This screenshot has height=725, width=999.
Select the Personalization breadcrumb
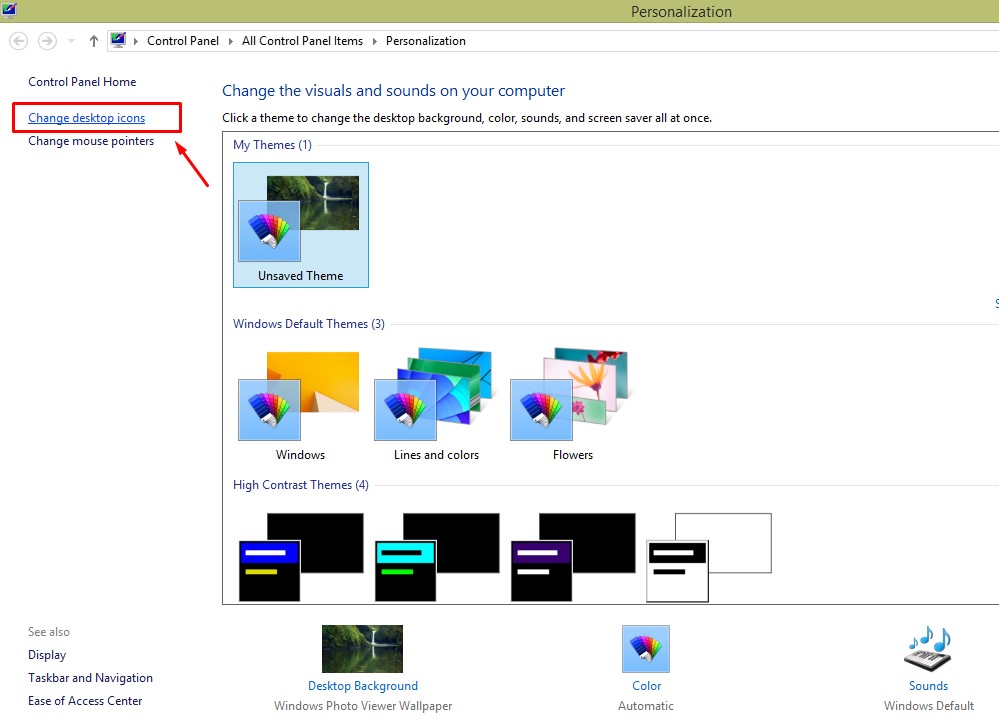426,41
